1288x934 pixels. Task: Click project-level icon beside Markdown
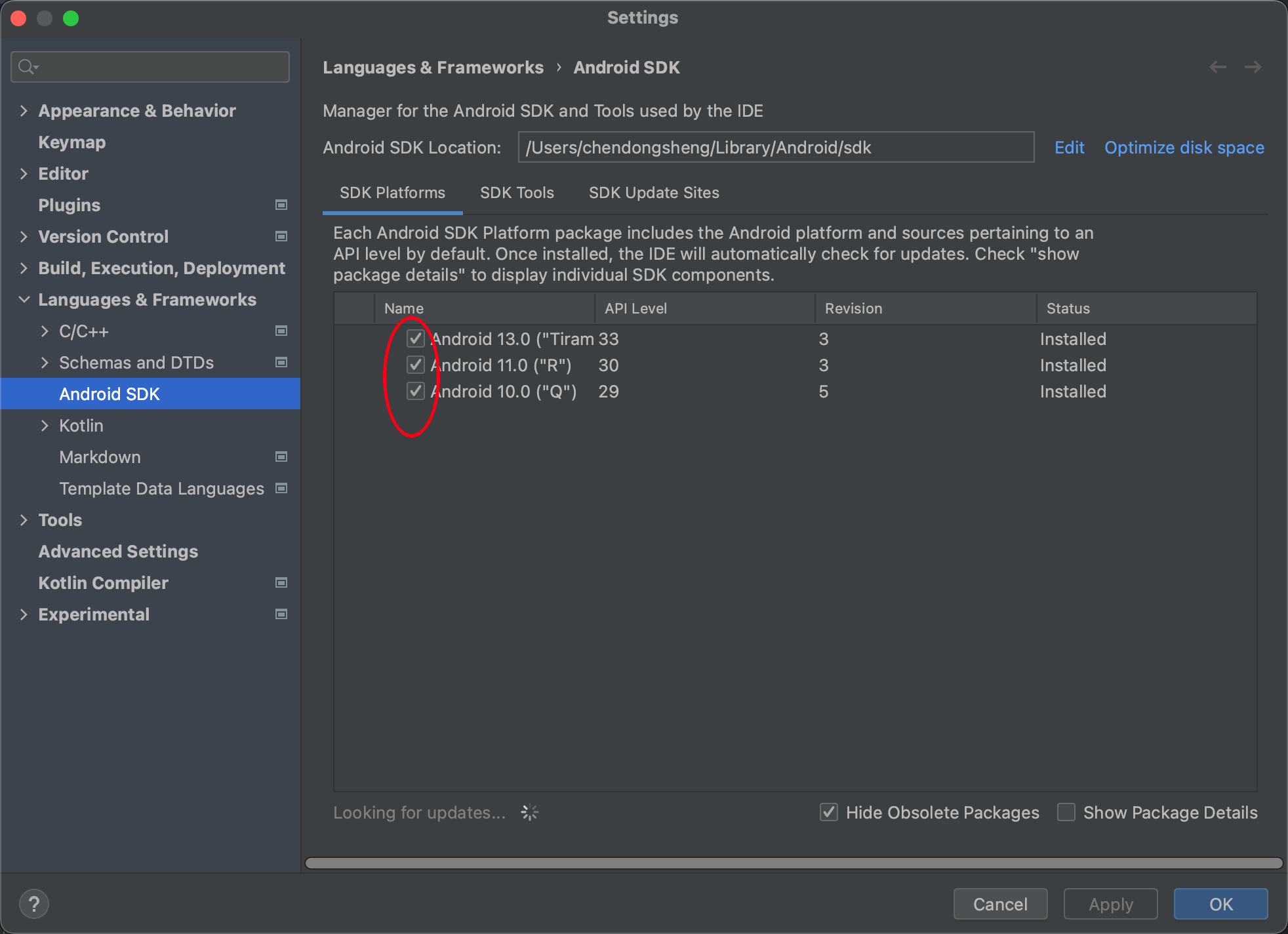tap(281, 457)
